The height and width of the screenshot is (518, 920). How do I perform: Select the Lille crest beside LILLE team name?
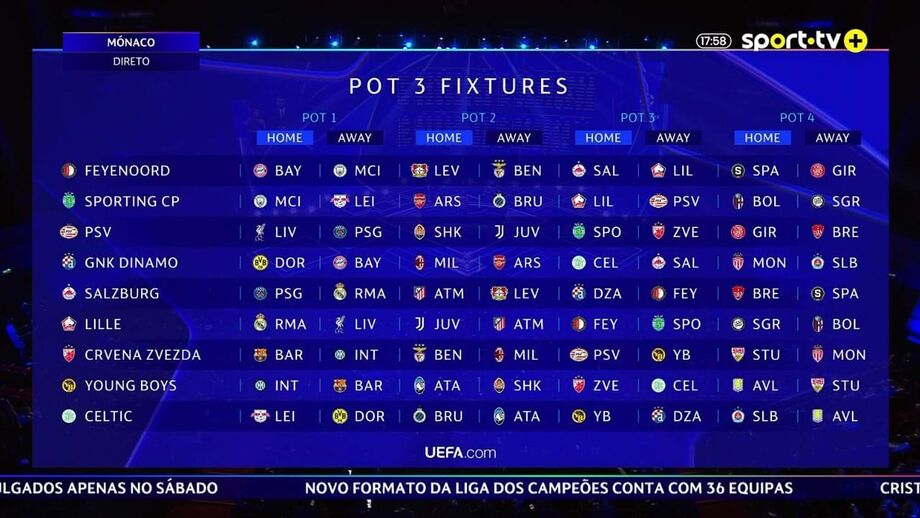coord(68,324)
